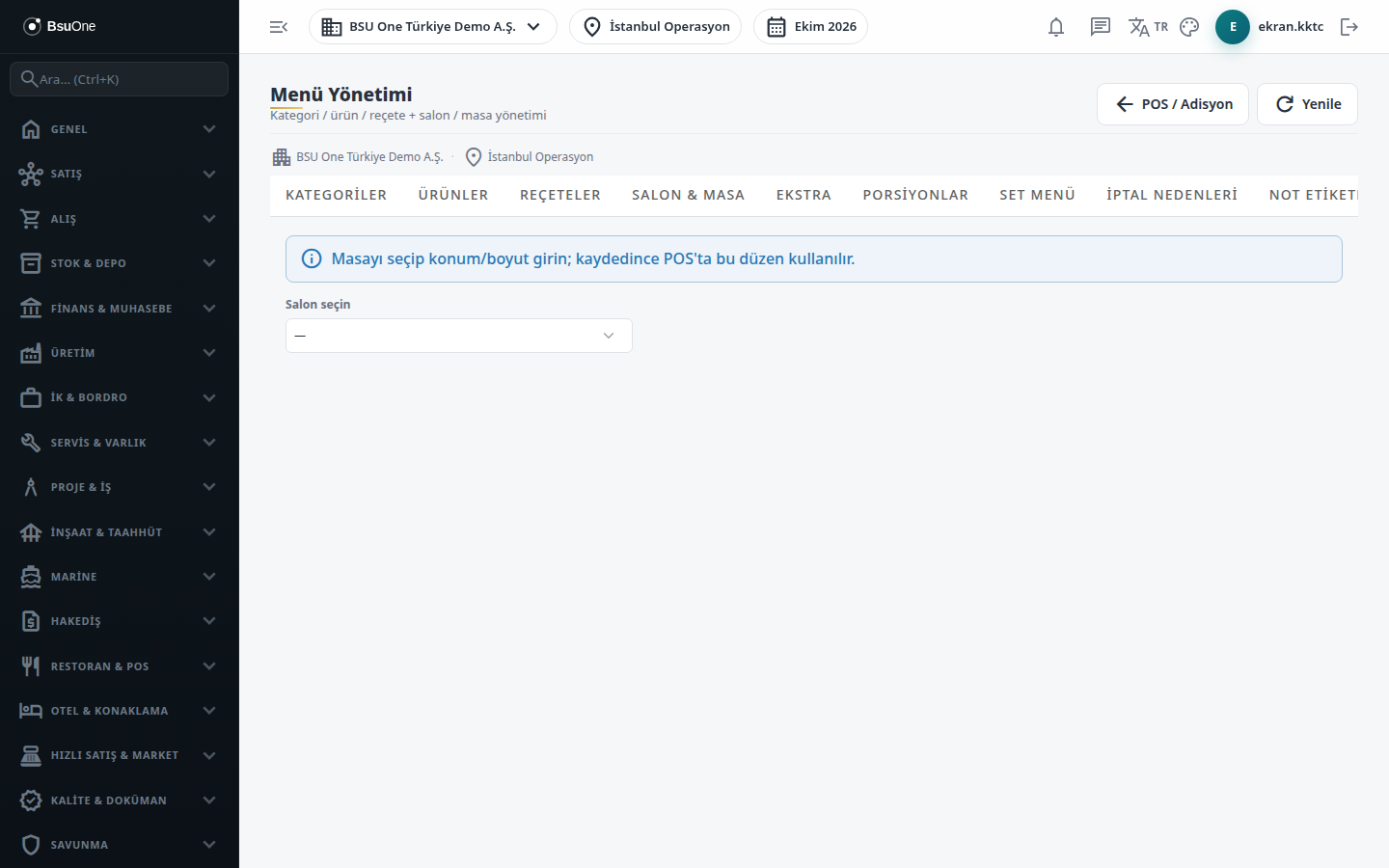Click the Yenile refresh button

tap(1307, 104)
